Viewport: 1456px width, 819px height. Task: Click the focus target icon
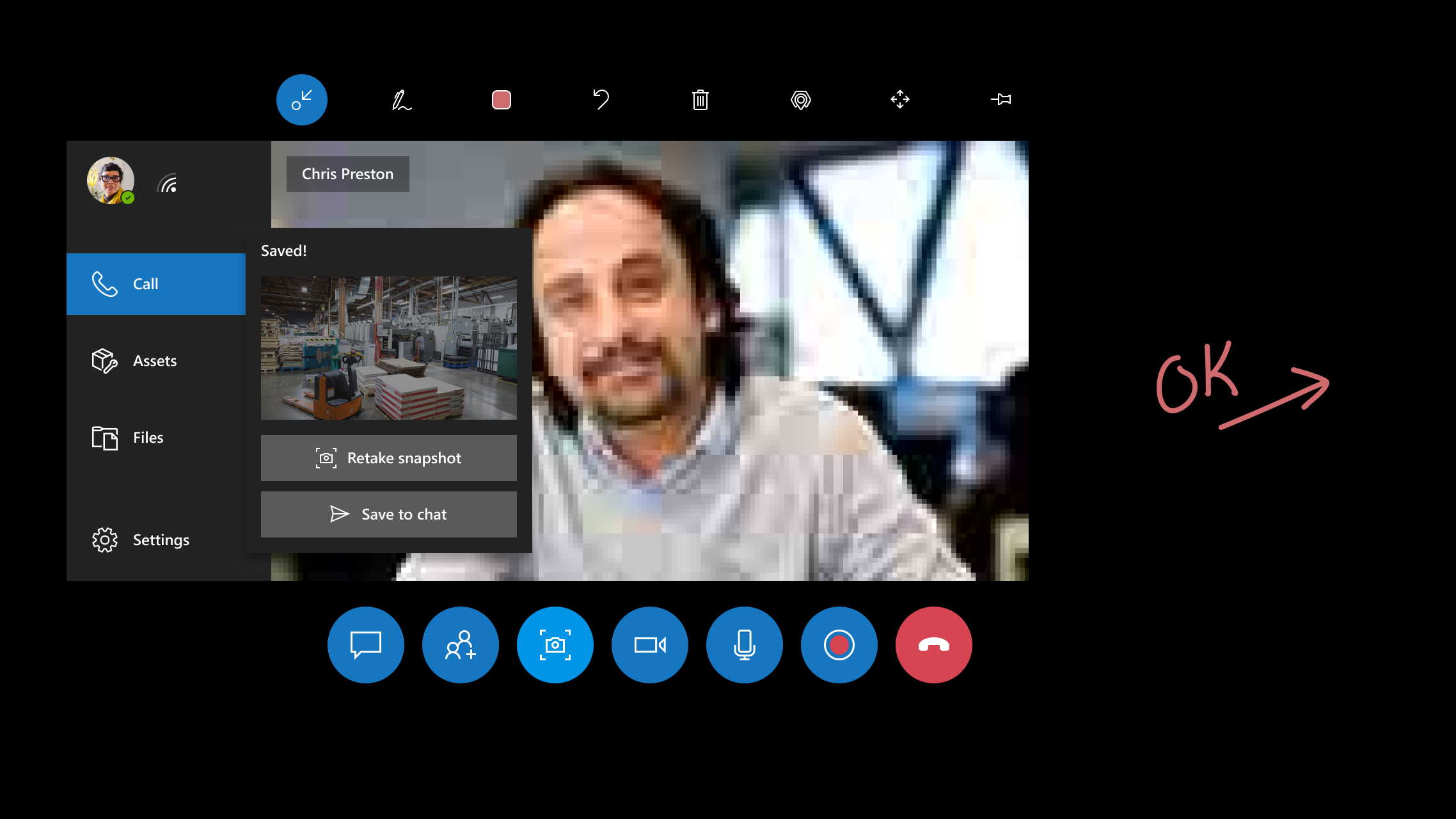tap(800, 99)
